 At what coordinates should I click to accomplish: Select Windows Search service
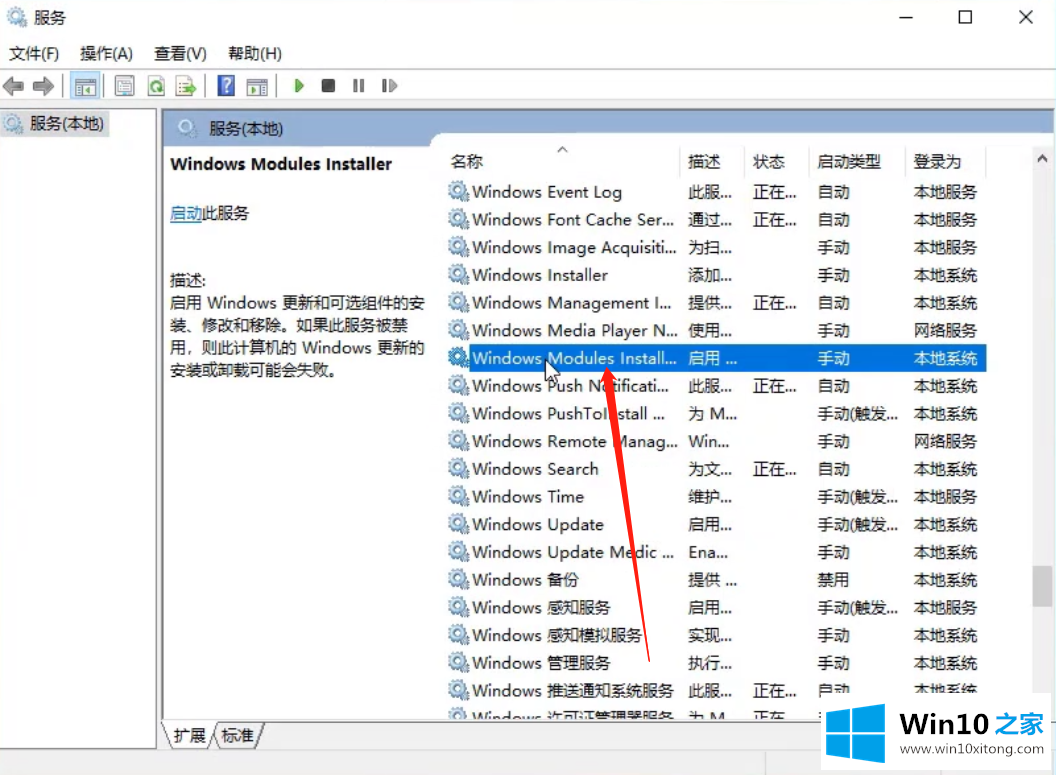[x=717, y=469]
